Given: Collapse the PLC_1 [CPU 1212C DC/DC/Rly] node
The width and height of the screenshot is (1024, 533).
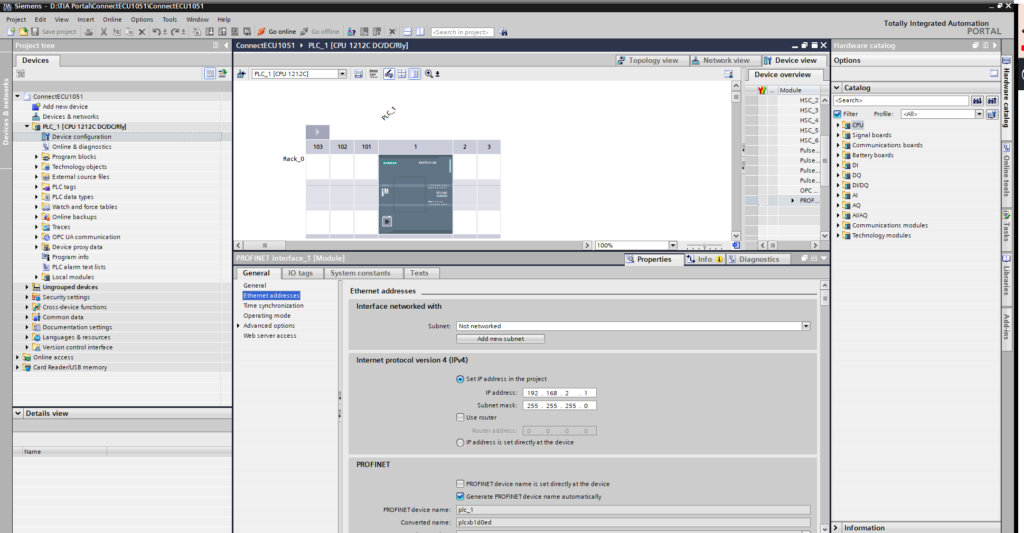Looking at the screenshot, I should tap(27, 127).
